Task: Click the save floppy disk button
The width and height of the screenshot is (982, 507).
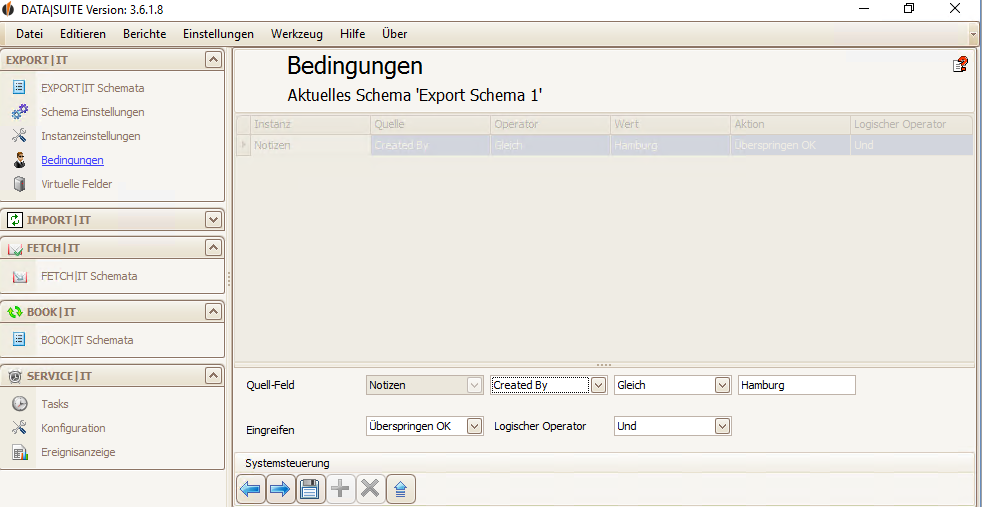Action: (310, 489)
